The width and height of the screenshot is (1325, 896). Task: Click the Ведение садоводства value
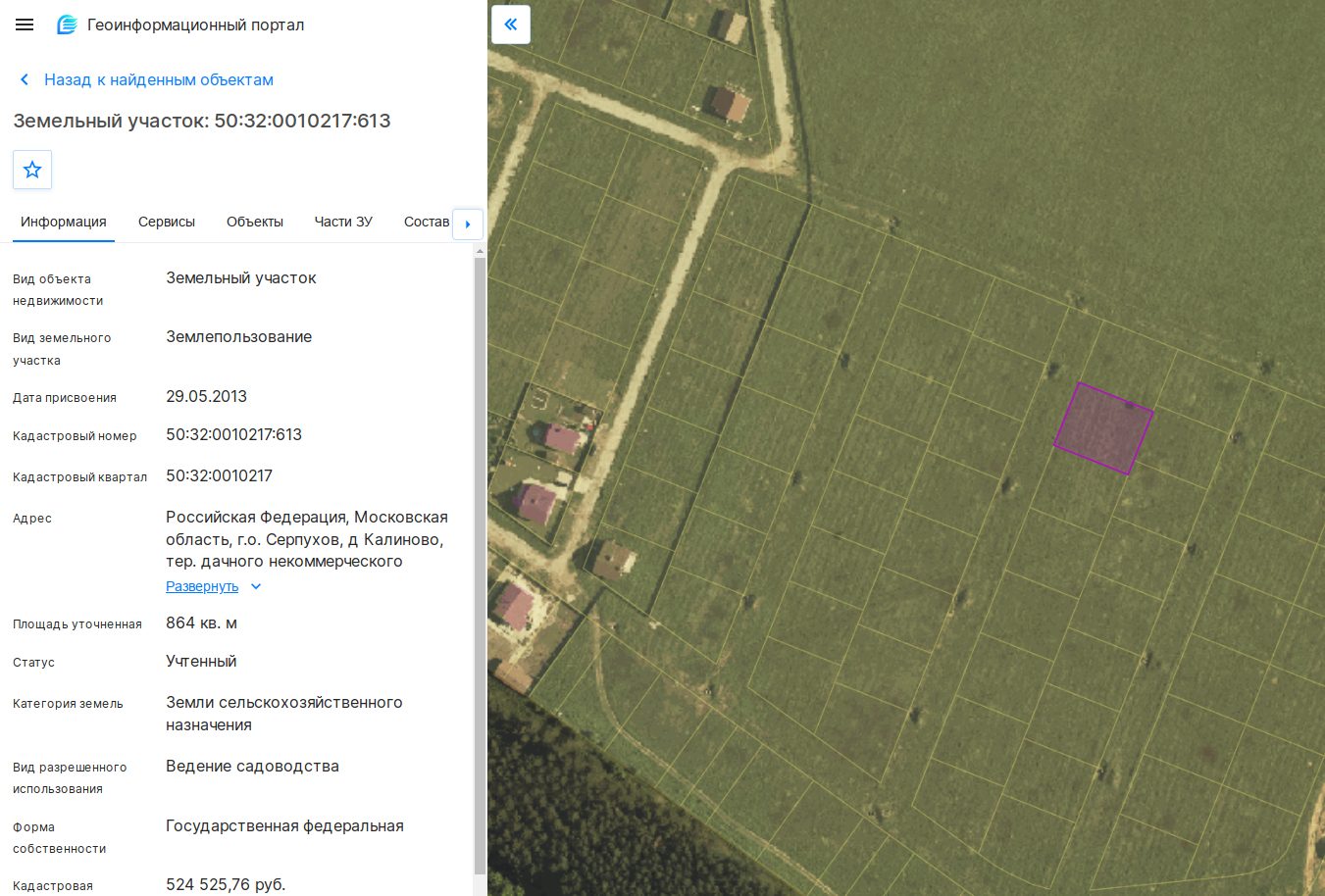(x=253, y=766)
